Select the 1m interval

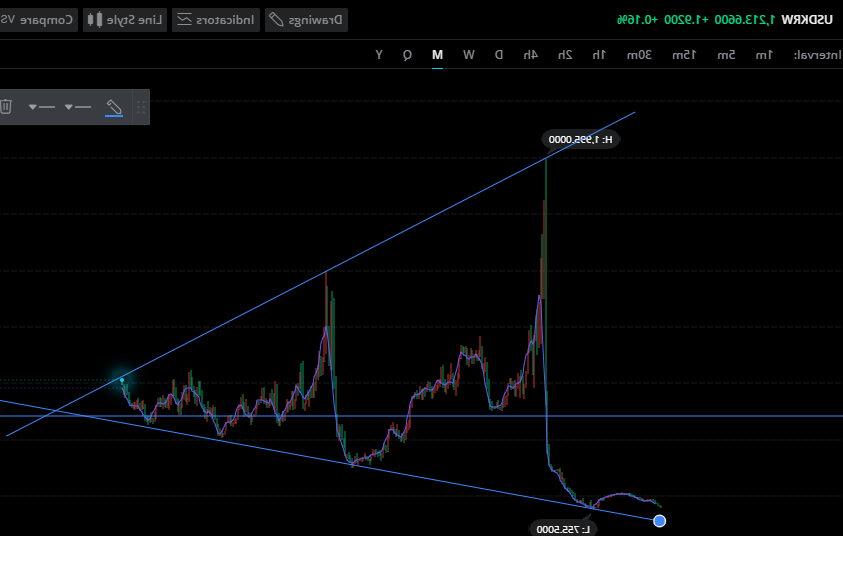763,54
